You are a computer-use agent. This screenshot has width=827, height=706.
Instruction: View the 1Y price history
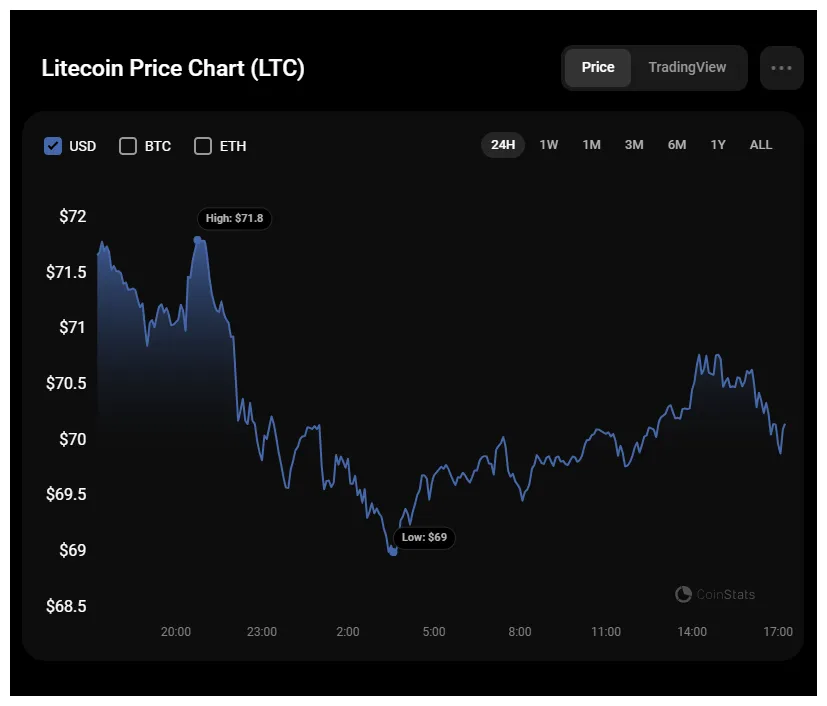click(717, 145)
